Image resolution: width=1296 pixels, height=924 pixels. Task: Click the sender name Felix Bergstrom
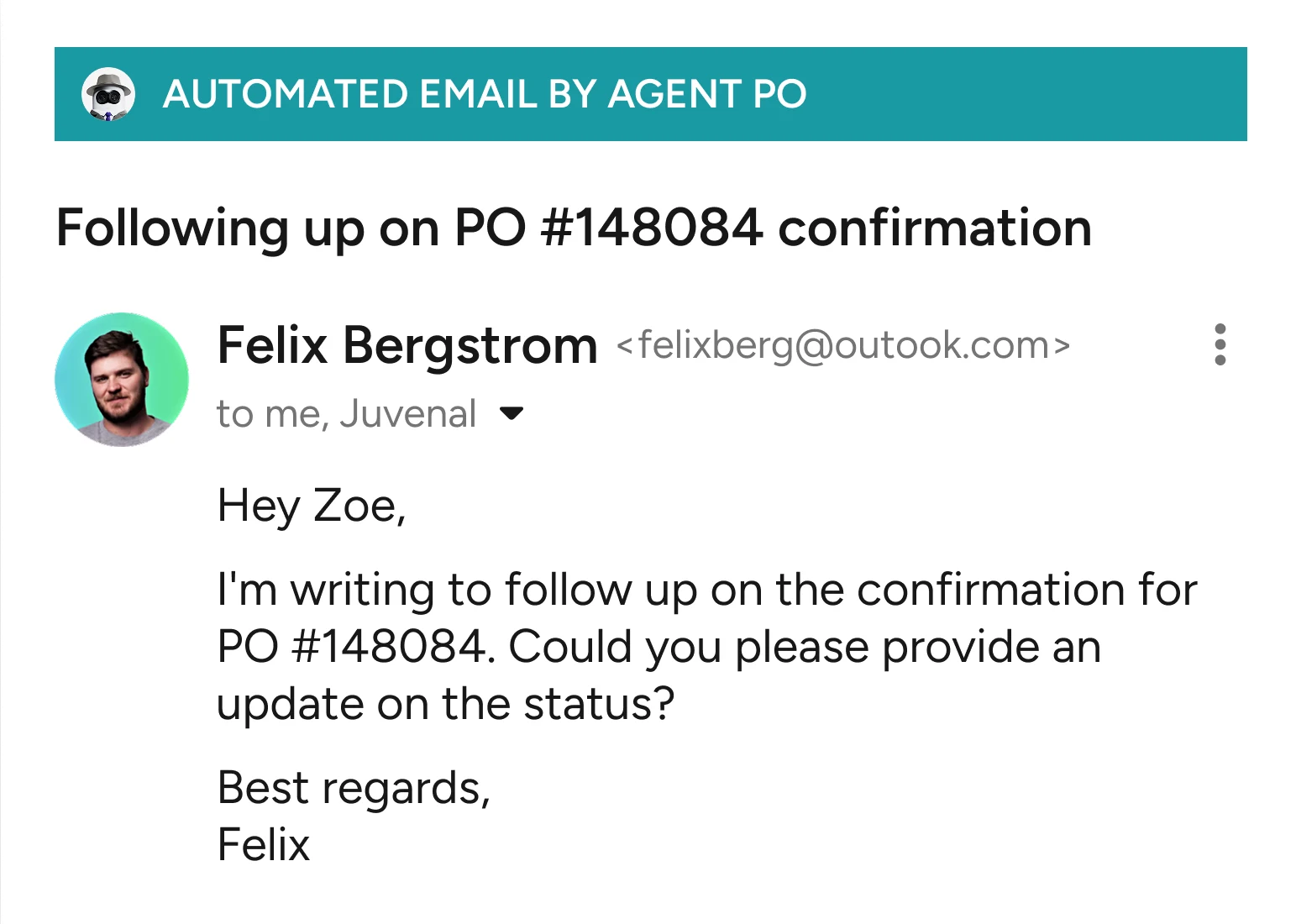407,345
